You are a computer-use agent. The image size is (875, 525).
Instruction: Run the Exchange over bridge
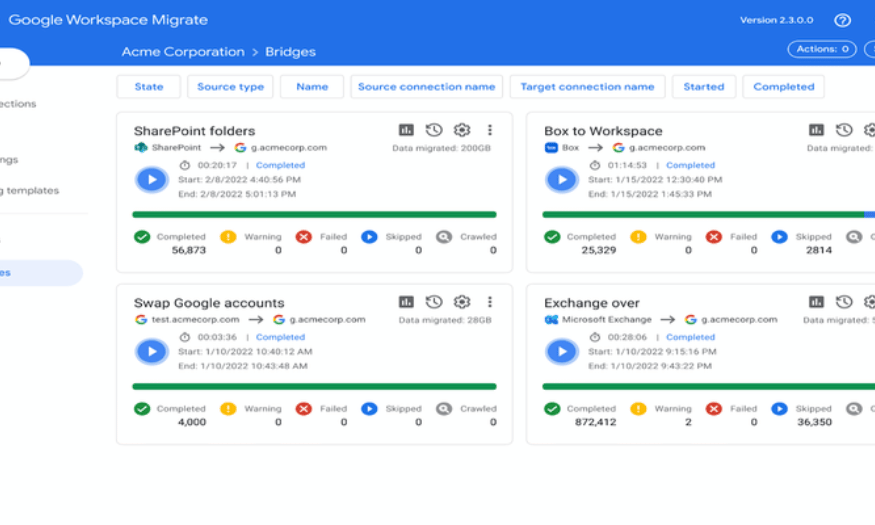pos(561,351)
